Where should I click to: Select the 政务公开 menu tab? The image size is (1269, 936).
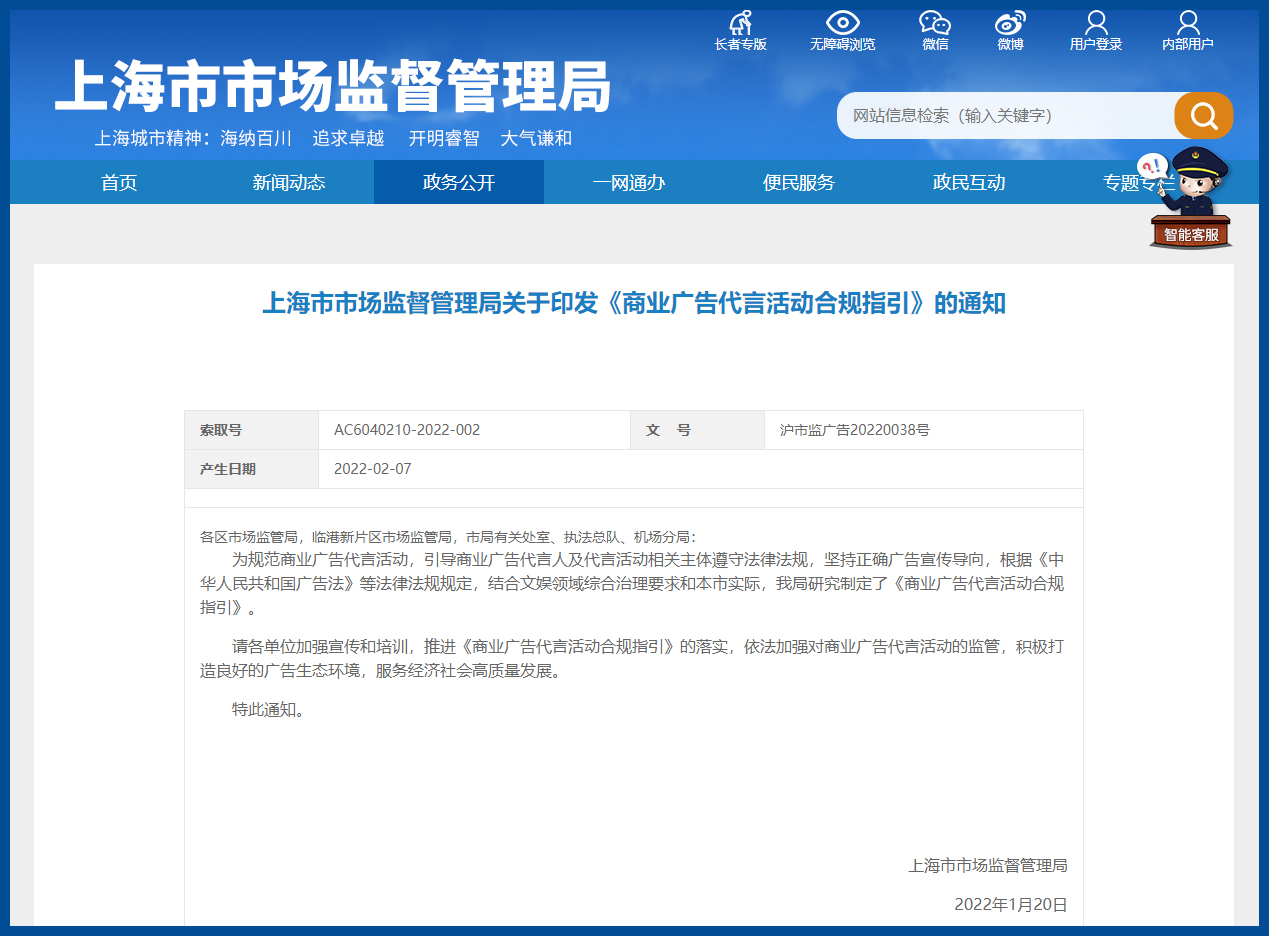(x=459, y=182)
